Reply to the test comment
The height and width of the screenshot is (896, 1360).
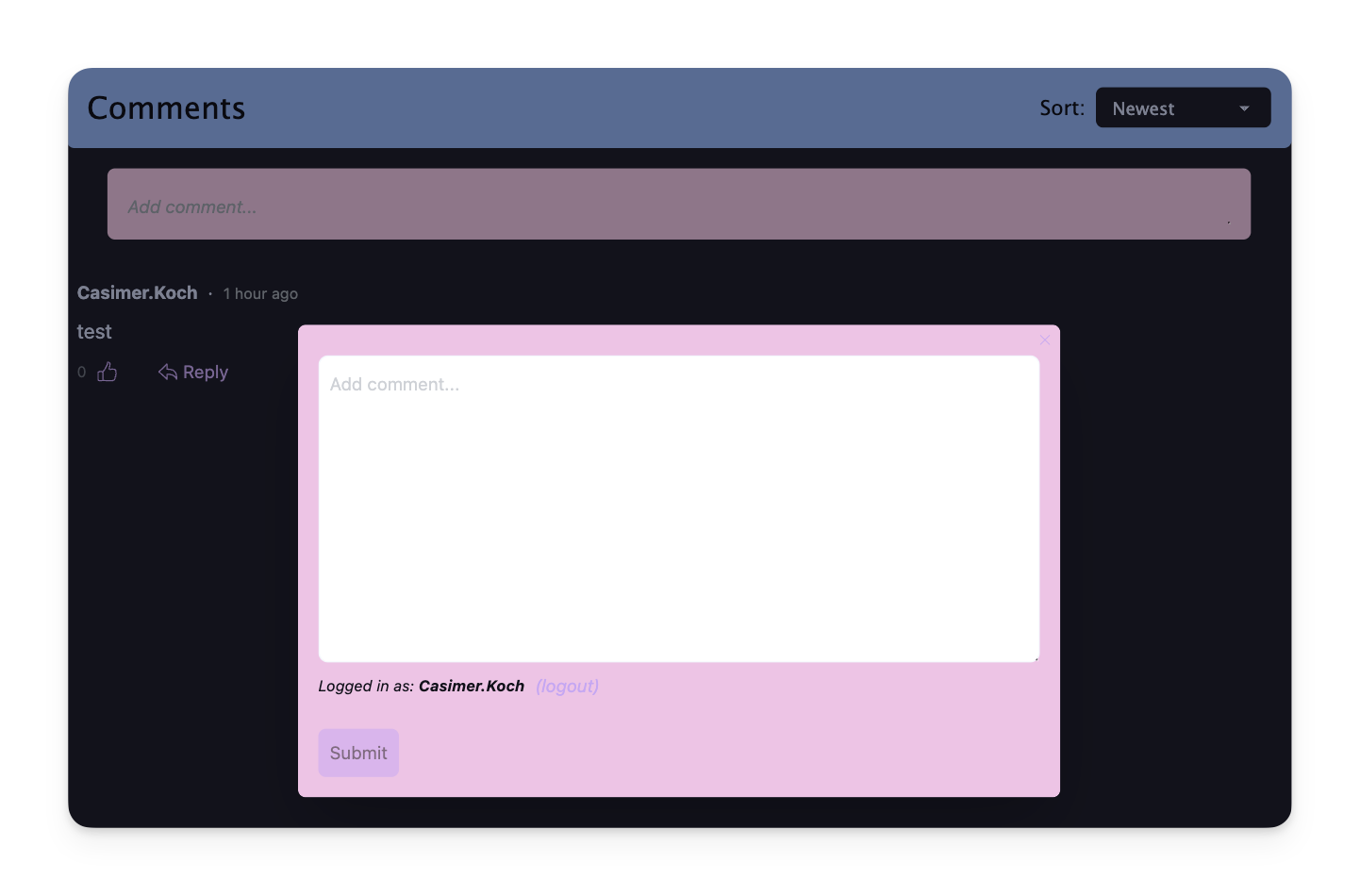pyautogui.click(x=193, y=373)
